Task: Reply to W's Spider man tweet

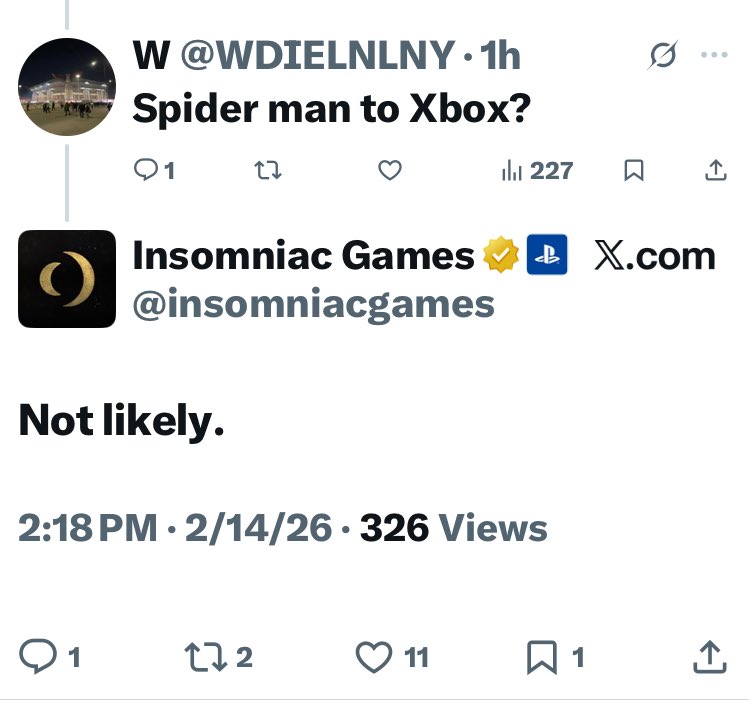Action: pos(146,171)
